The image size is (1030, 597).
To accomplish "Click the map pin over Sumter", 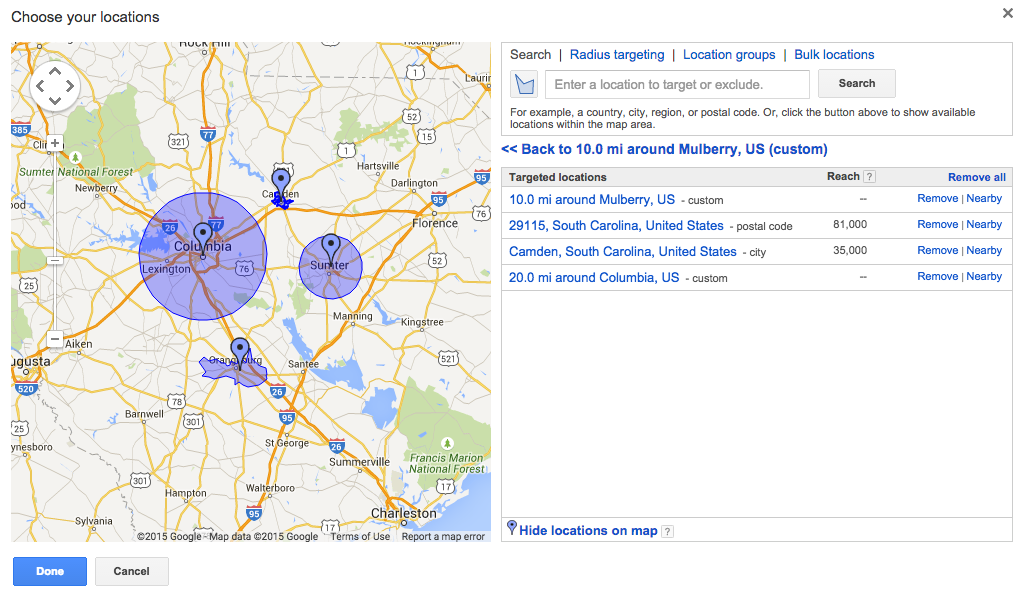I will 330,246.
